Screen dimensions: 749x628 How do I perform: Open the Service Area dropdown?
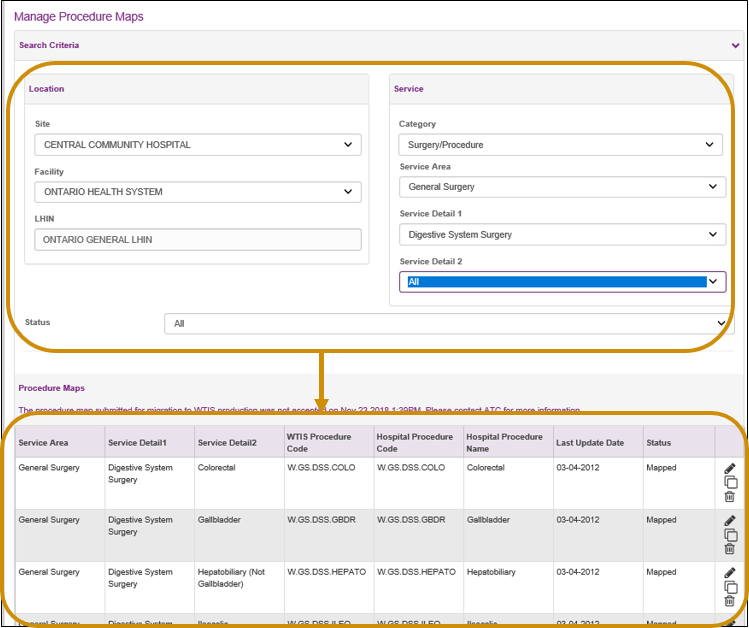click(x=563, y=187)
